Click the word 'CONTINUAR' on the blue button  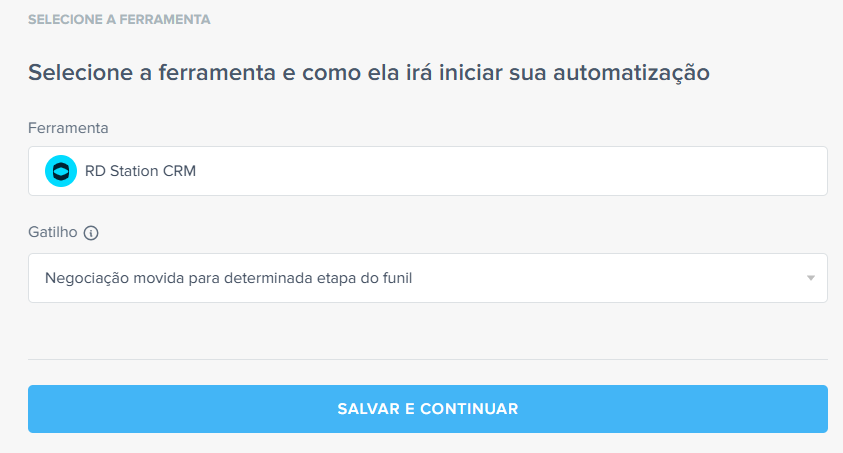469,409
